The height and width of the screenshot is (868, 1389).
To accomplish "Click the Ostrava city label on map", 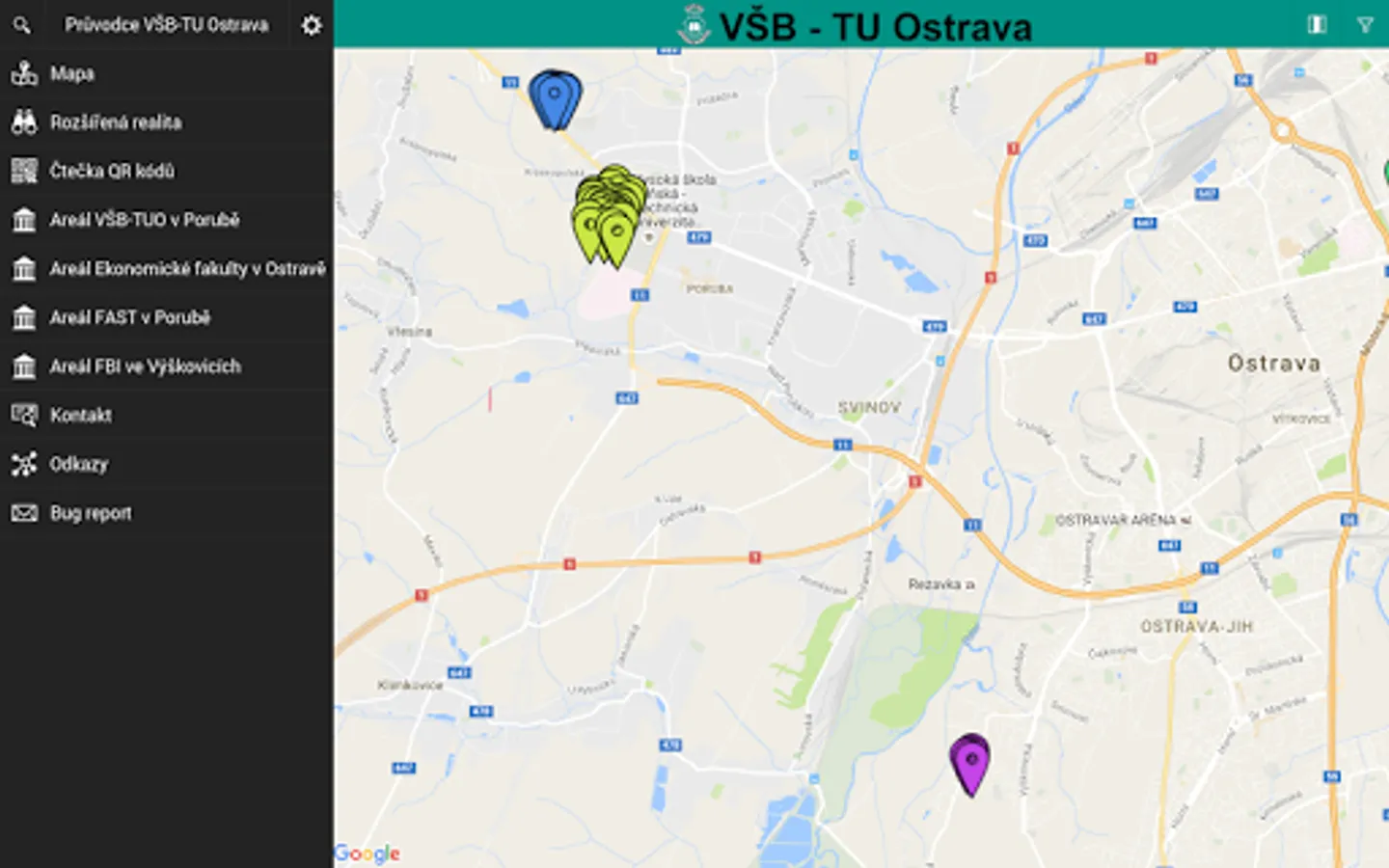I will [1273, 364].
